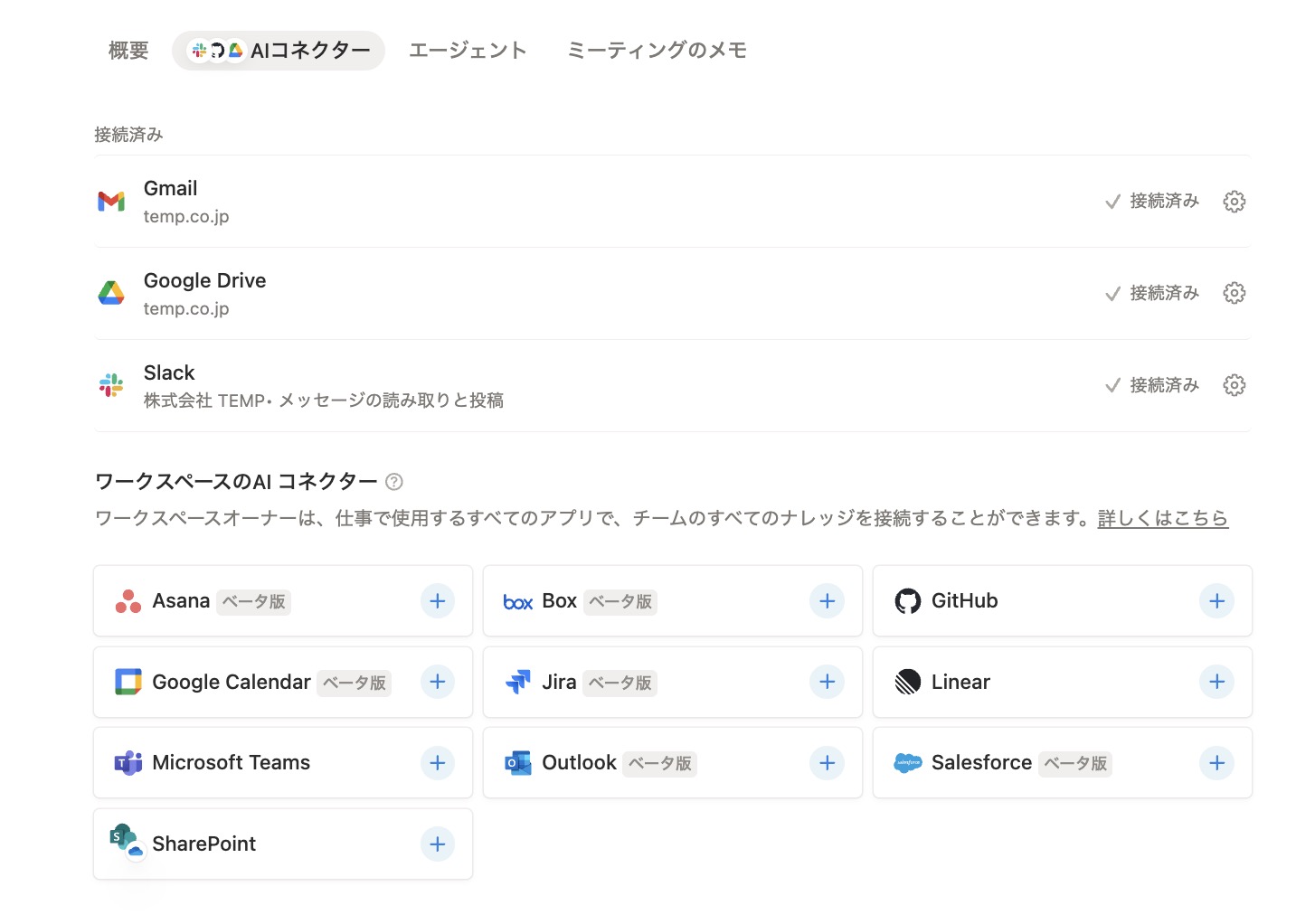Click the Salesforce card label
The width and height of the screenshot is (1315, 924).
point(981,763)
